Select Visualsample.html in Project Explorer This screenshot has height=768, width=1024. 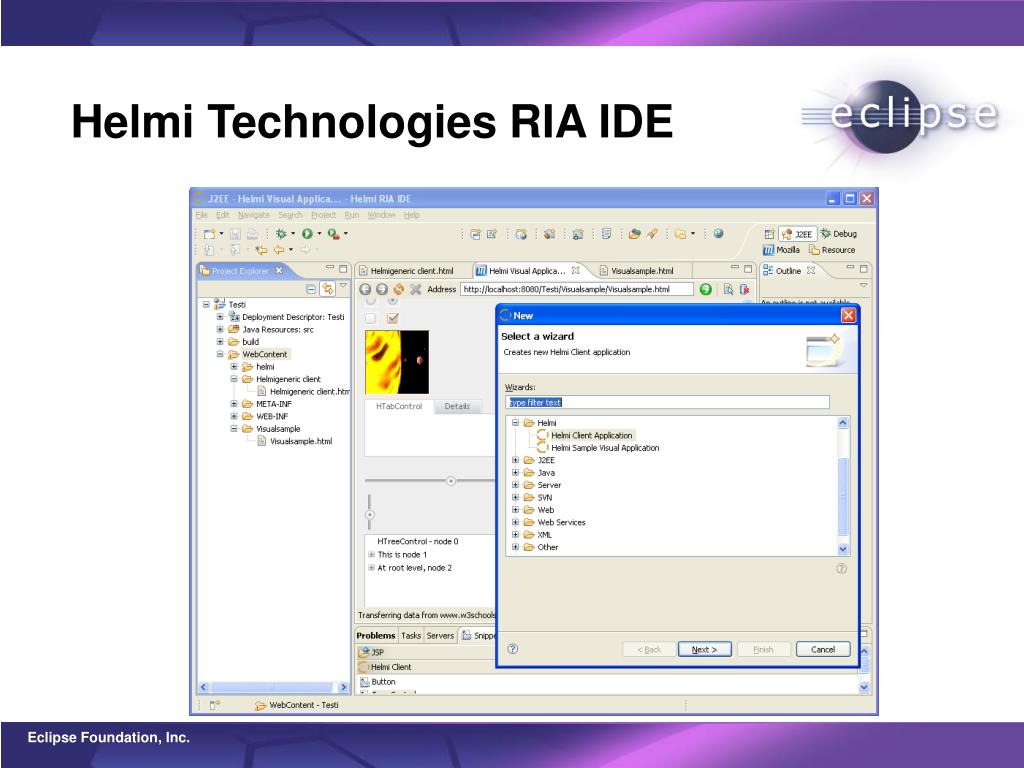click(x=301, y=441)
